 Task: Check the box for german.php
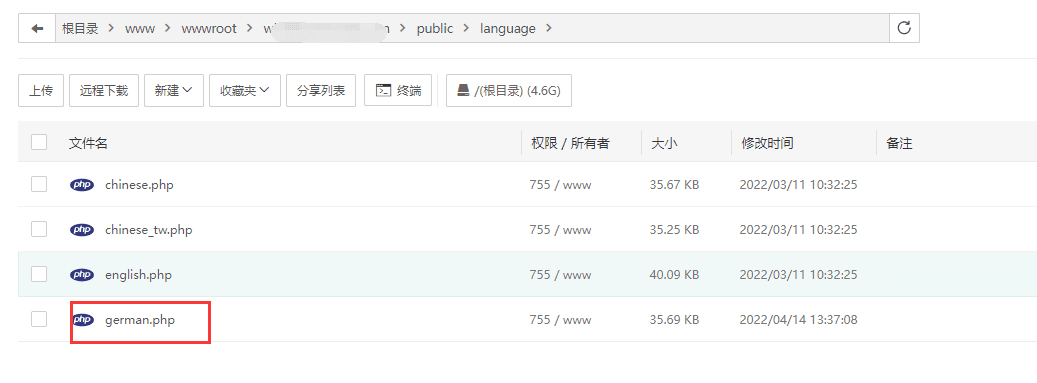click(39, 319)
